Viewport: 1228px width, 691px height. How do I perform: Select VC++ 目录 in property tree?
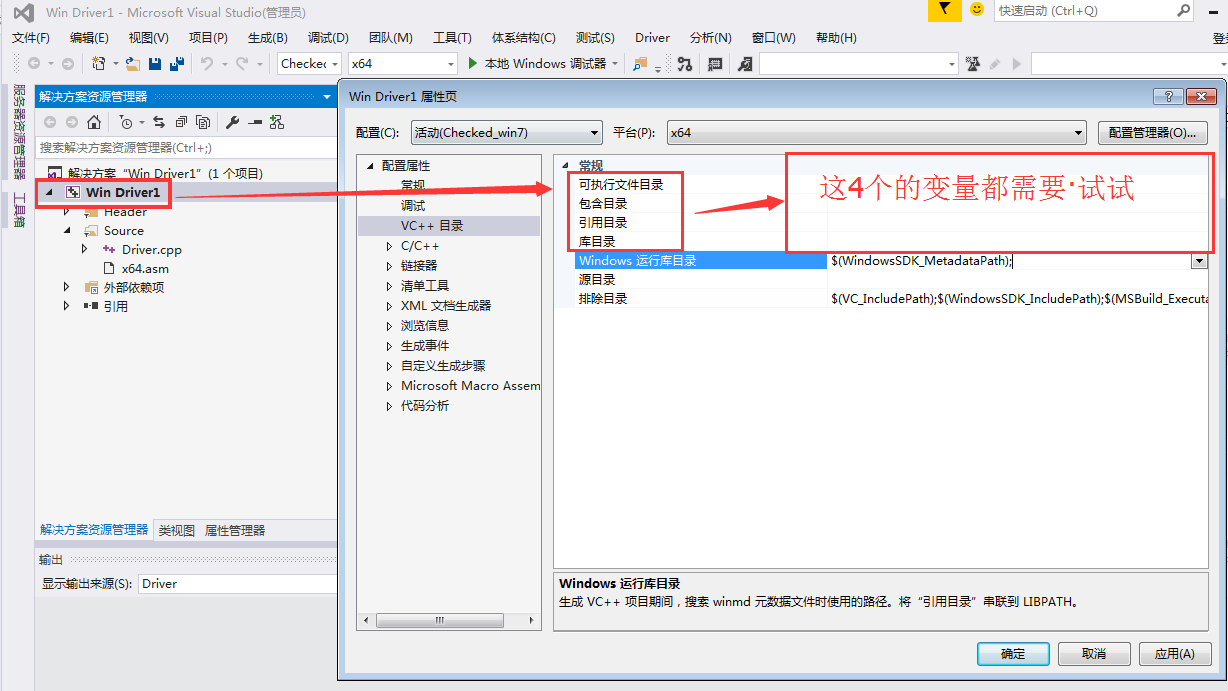coord(432,226)
